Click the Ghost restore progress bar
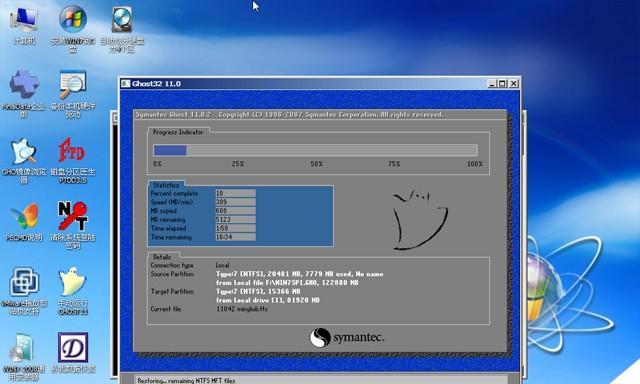 315,150
